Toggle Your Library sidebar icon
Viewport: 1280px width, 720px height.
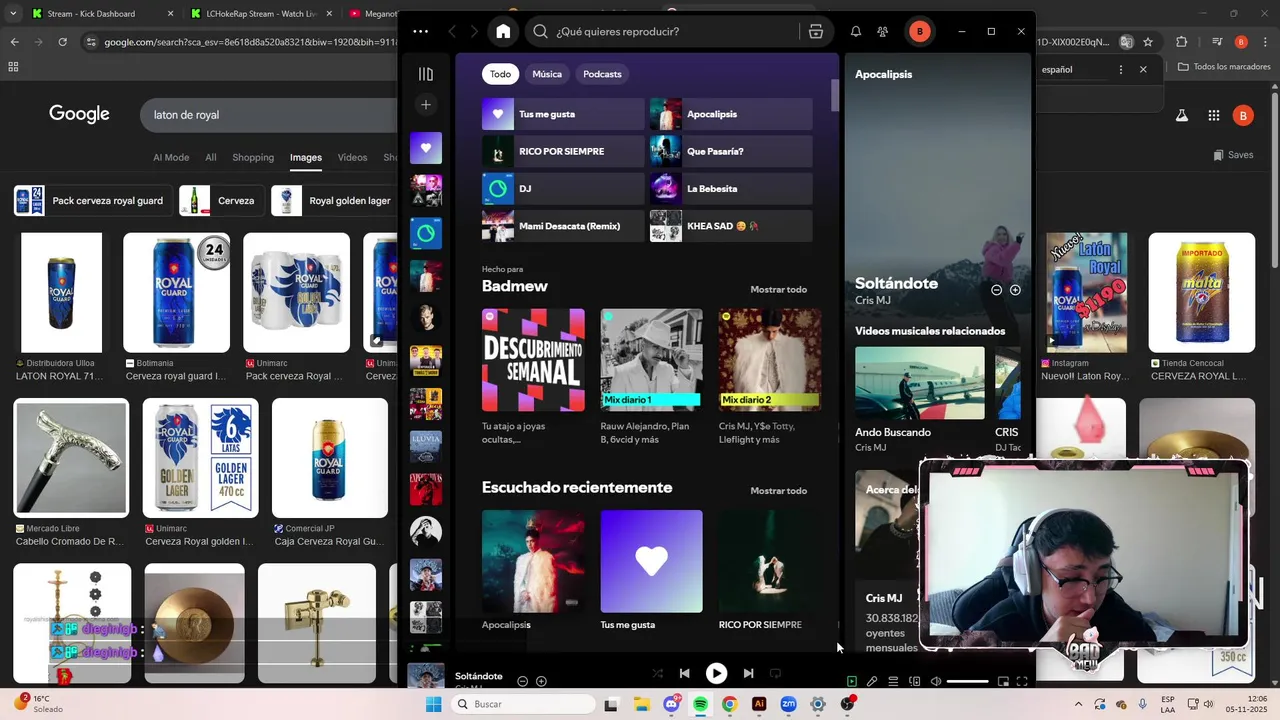click(x=426, y=74)
